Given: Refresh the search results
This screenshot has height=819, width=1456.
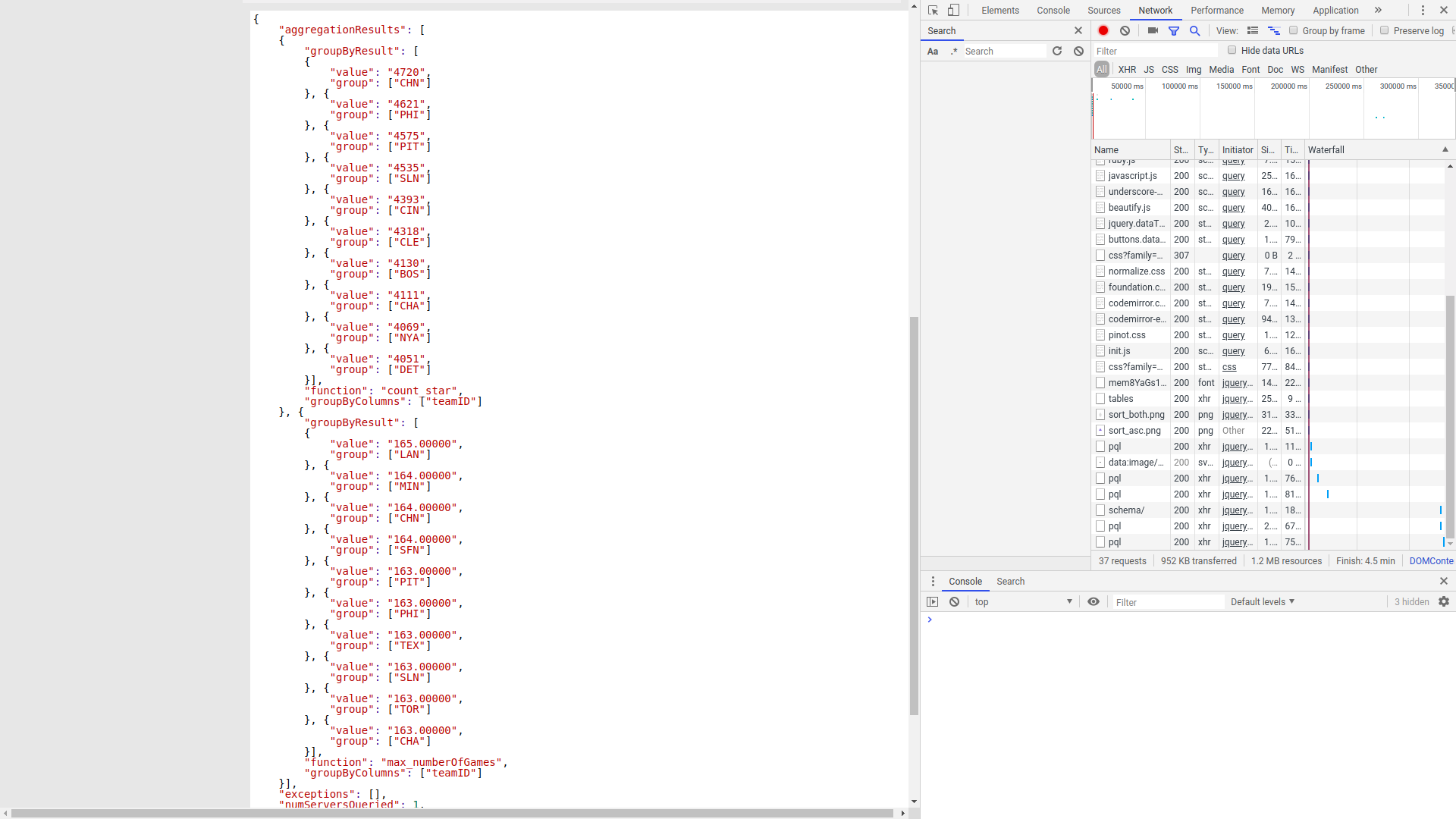Looking at the screenshot, I should tap(1057, 51).
